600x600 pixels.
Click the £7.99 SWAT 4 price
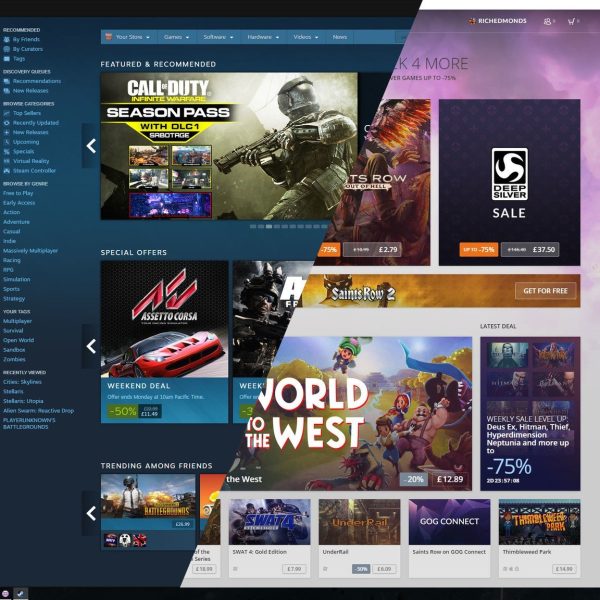(294, 569)
